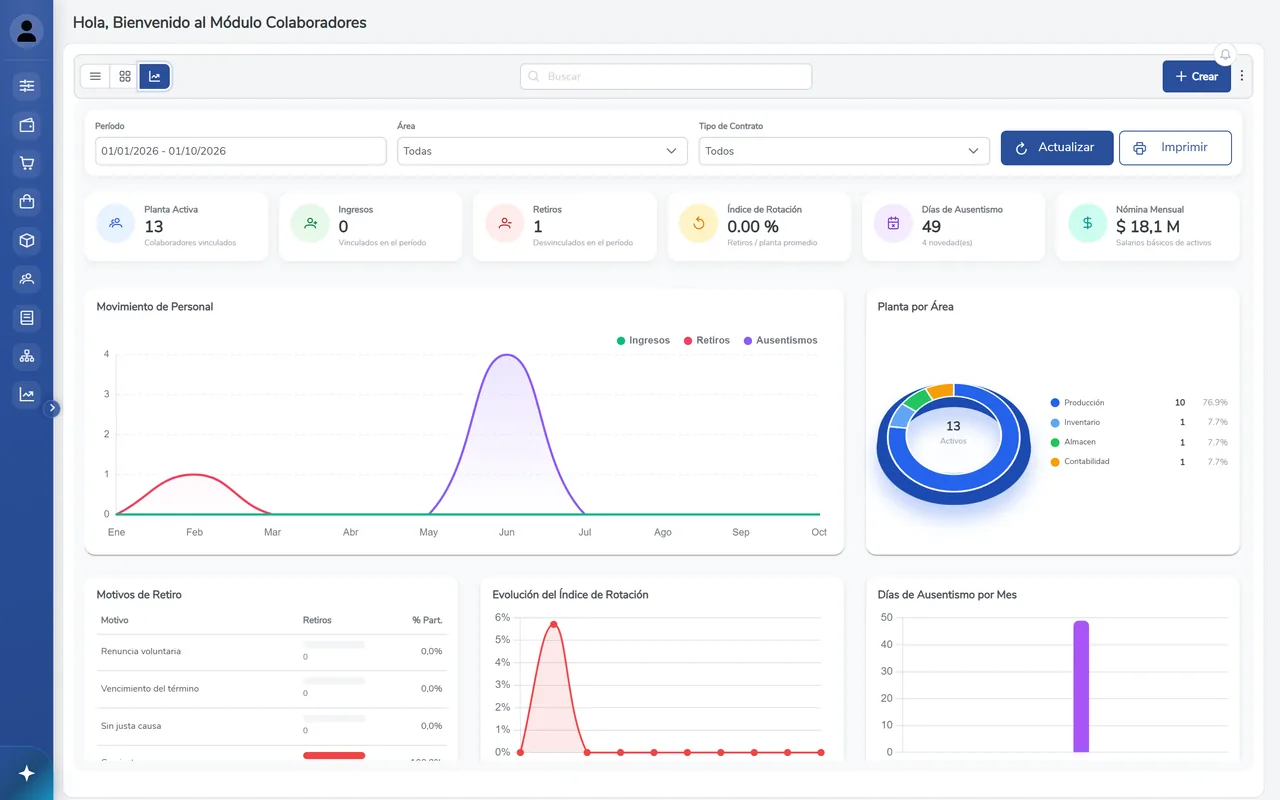Open the trend chart icon in sidebar

pos(27,395)
